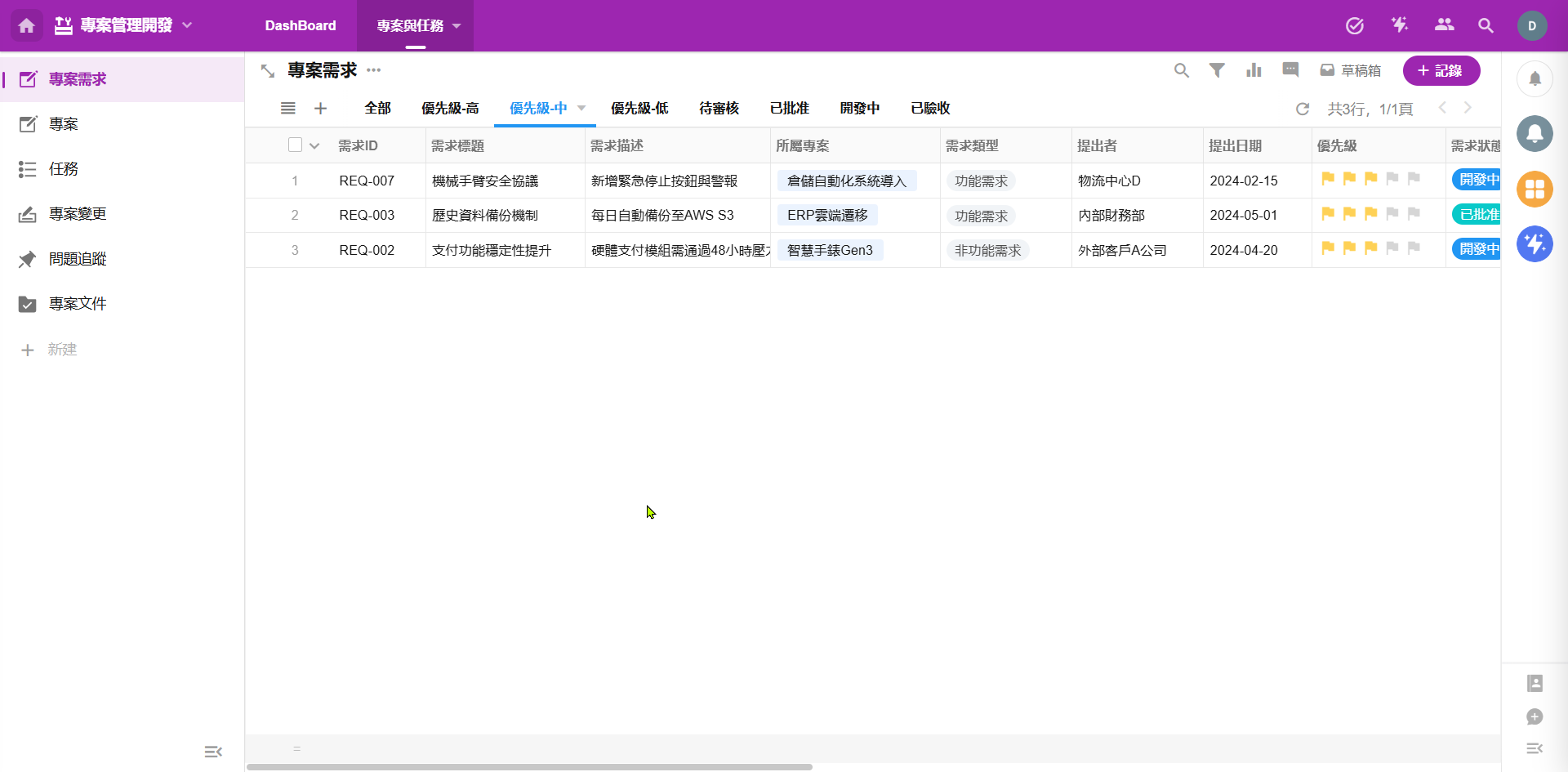The image size is (1568, 772).
Task: Expand the dropdown arrow beside select-all checkbox
Action: tap(314, 146)
